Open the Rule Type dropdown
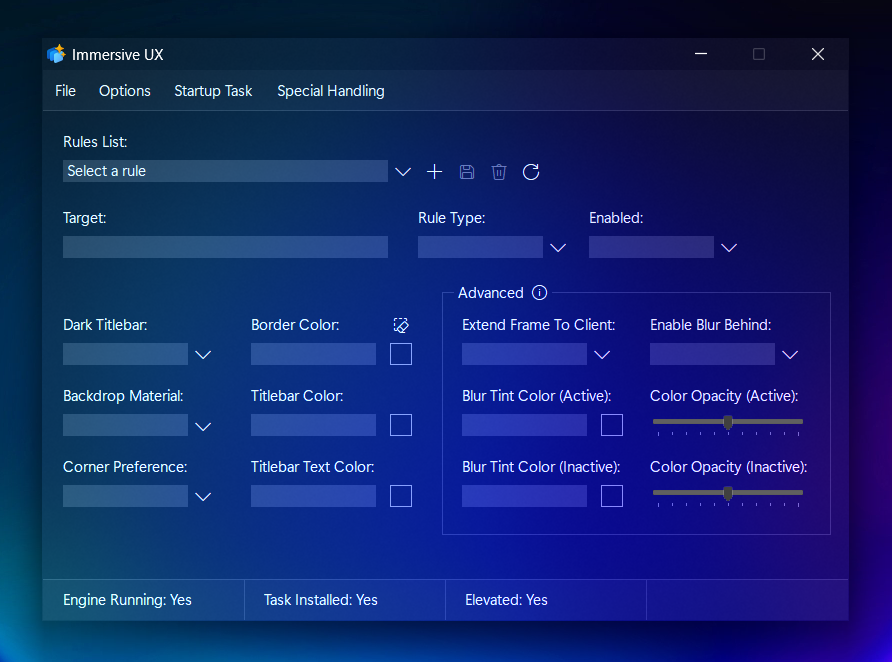Viewport: 892px width, 662px height. click(558, 248)
